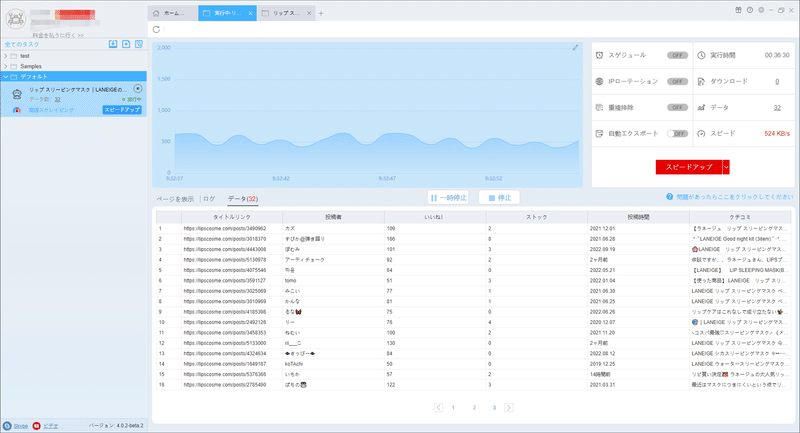The width and height of the screenshot is (800, 433).
Task: Click the import task icon beside 全てのタスク
Action: tap(113, 44)
